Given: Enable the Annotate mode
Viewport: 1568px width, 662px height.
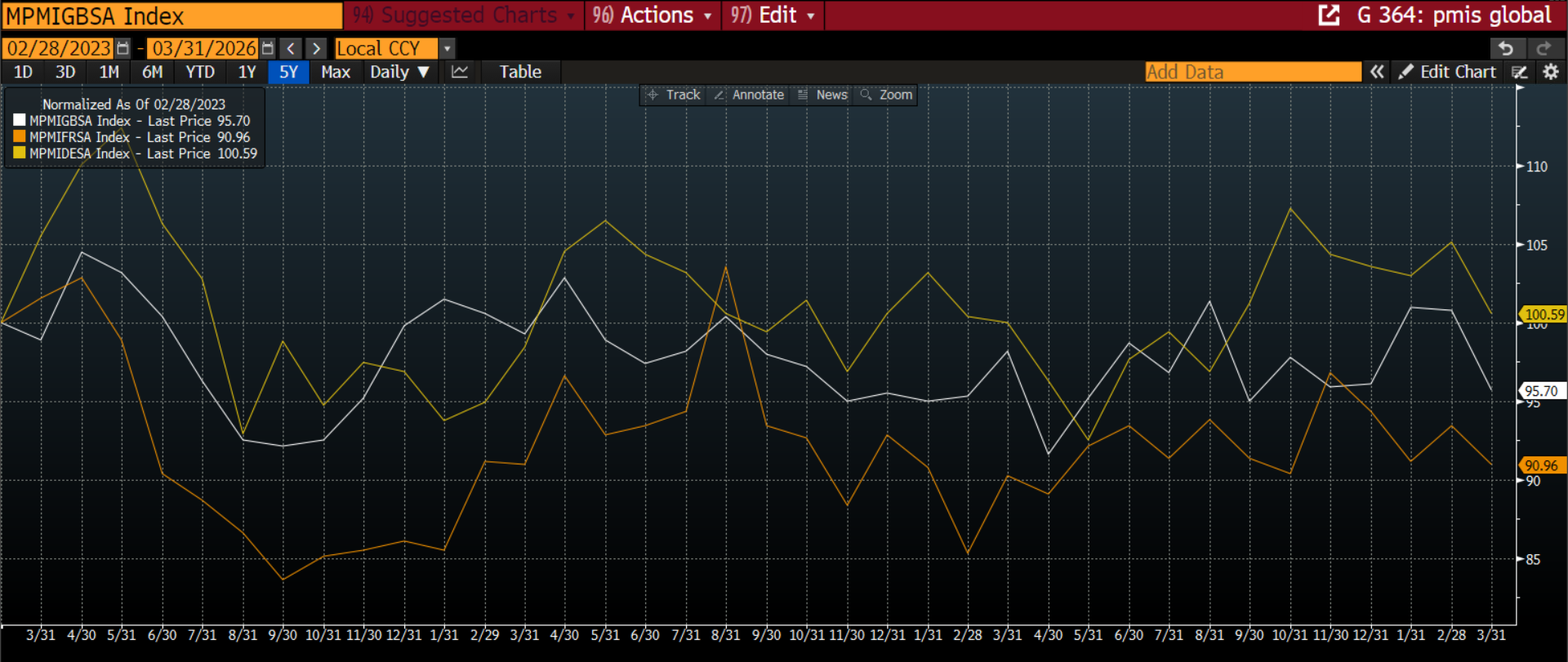Looking at the screenshot, I should (x=749, y=95).
